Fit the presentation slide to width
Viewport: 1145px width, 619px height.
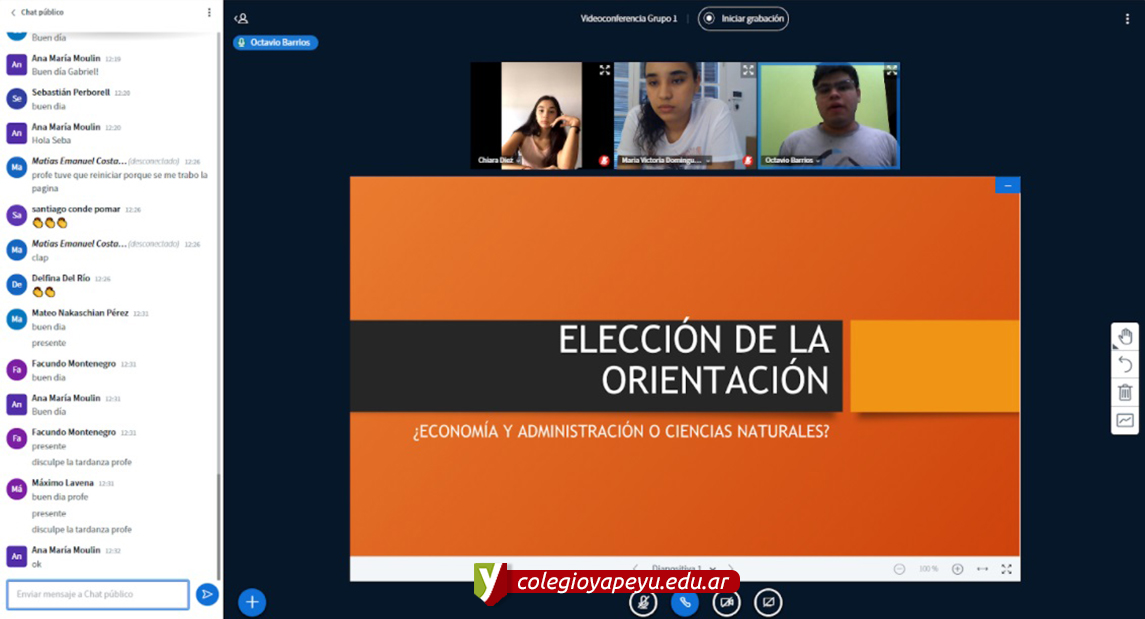coord(982,569)
